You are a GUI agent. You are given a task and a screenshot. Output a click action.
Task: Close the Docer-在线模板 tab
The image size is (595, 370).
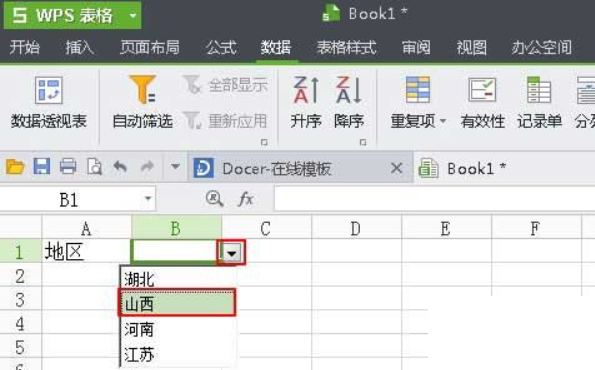(x=397, y=168)
